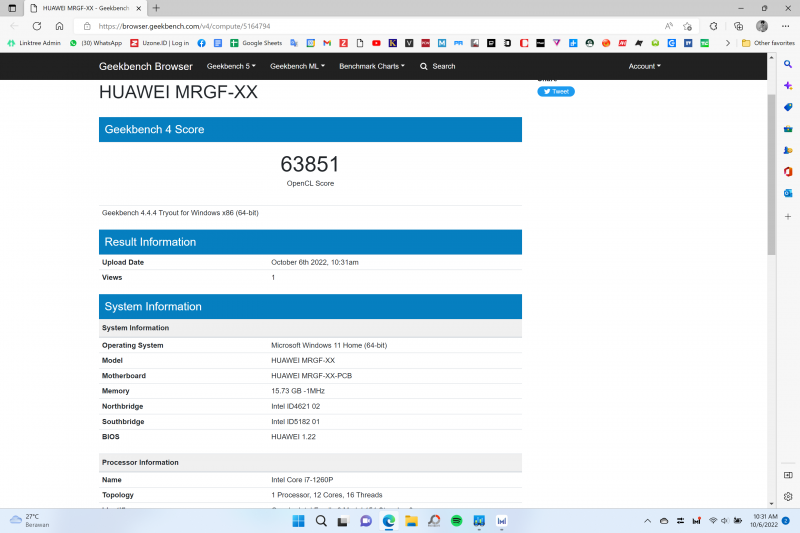Viewport: 800px width, 533px height.
Task: Select 'October 6th 2022, 10:31am' upload date value
Action: pyautogui.click(x=315, y=262)
